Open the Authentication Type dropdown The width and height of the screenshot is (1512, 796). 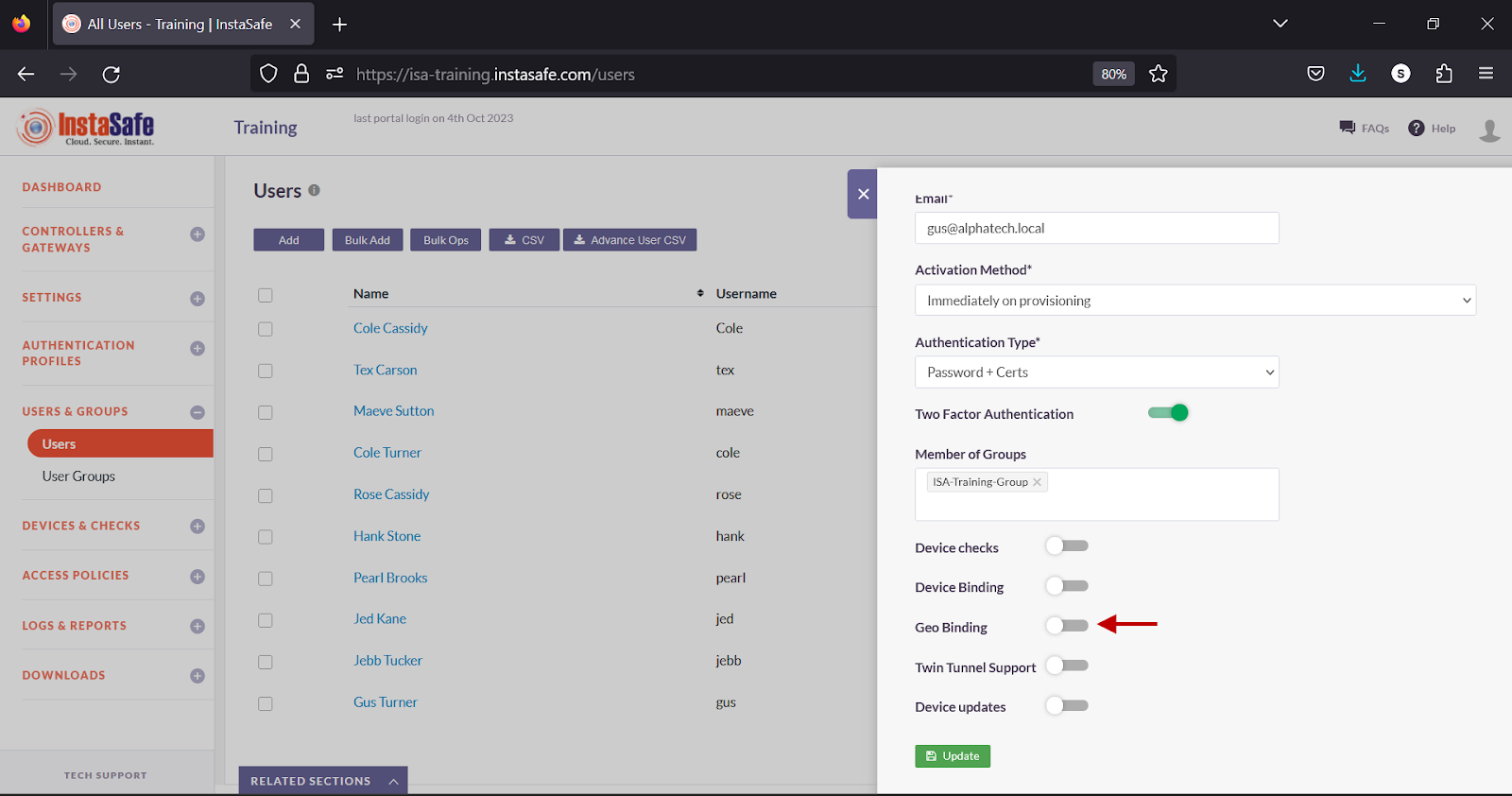1096,372
